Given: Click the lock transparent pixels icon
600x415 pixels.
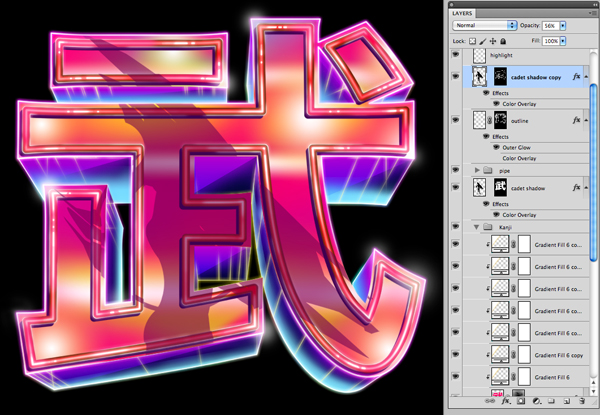Looking at the screenshot, I should pos(472,41).
